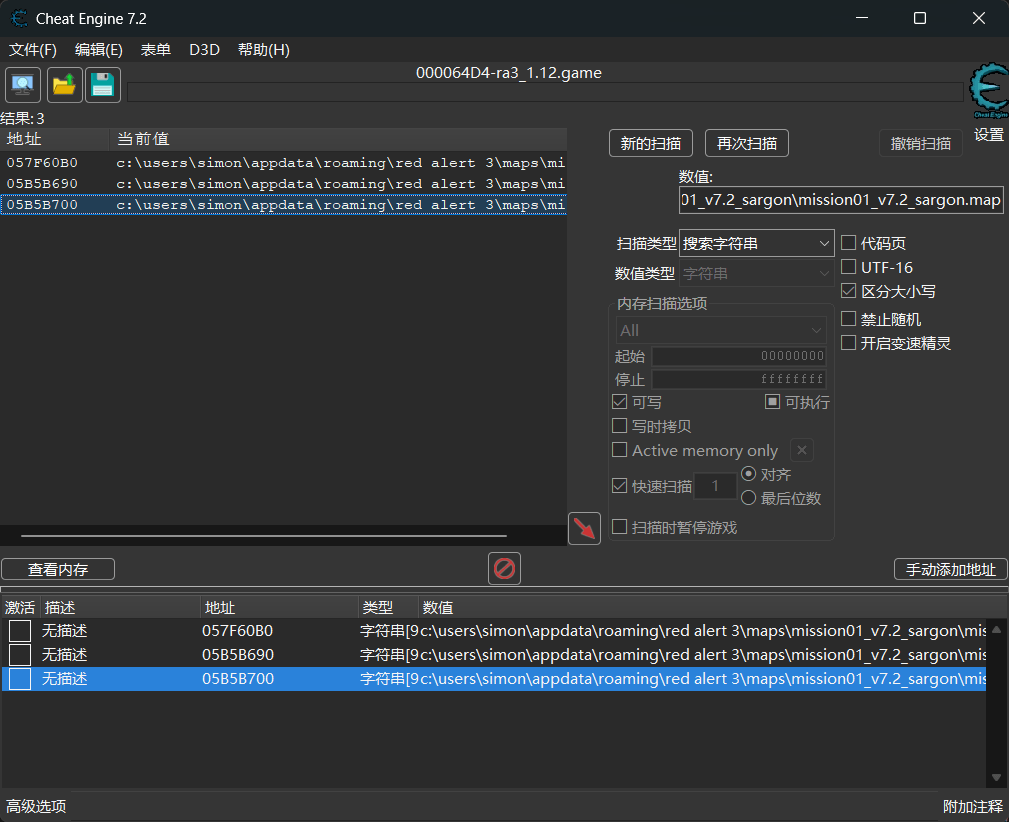Open the D3D menu
Image resolution: width=1009 pixels, height=822 pixels.
pos(205,50)
